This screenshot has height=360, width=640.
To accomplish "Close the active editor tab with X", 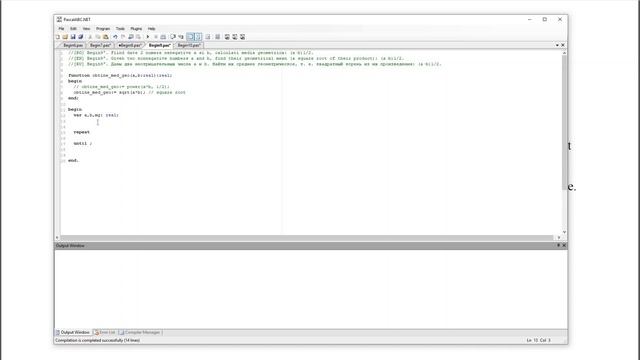I will (563, 45).
